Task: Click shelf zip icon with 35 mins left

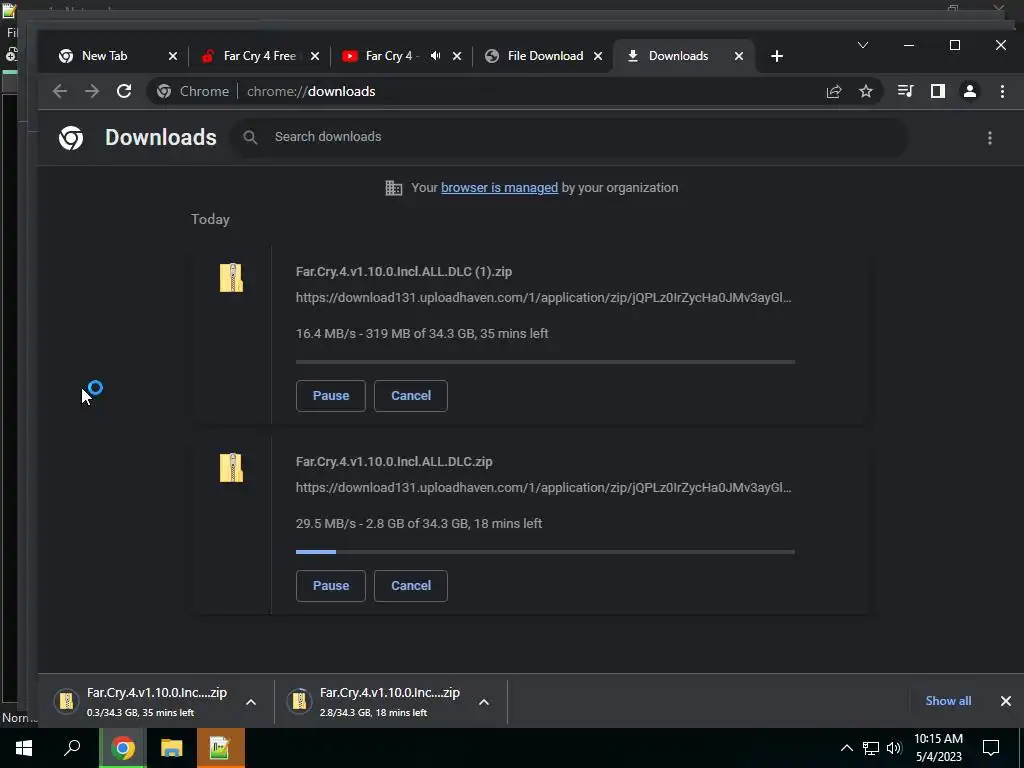Action: 67,701
